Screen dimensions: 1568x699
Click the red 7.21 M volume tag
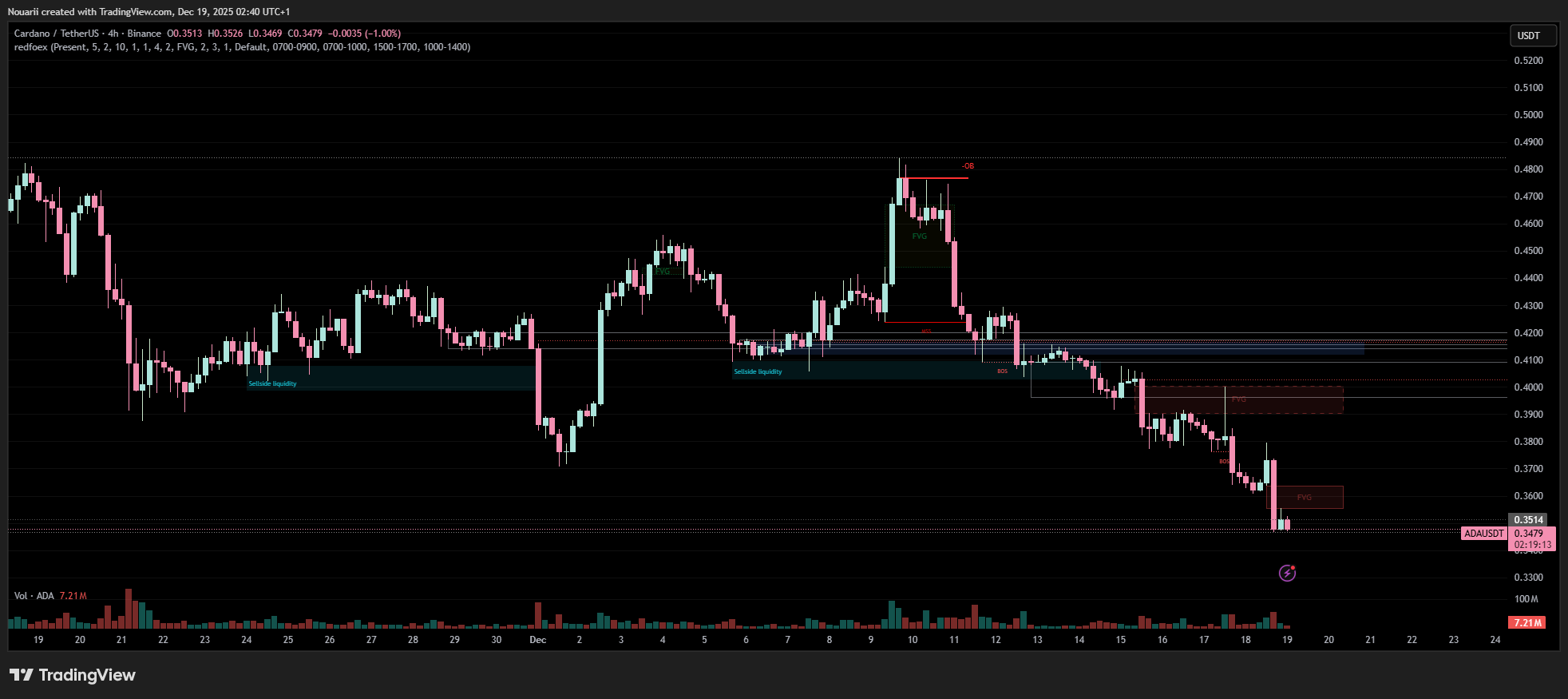(x=1527, y=622)
